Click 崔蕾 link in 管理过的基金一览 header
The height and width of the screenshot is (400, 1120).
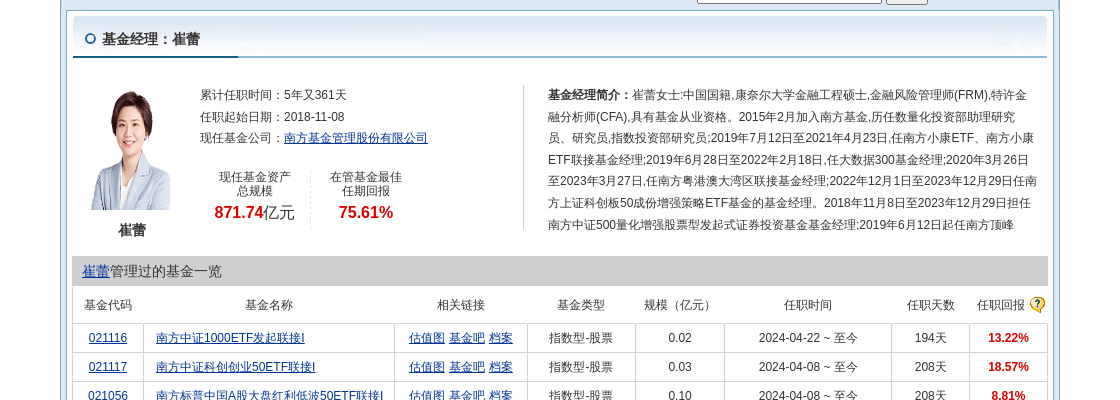[96, 271]
